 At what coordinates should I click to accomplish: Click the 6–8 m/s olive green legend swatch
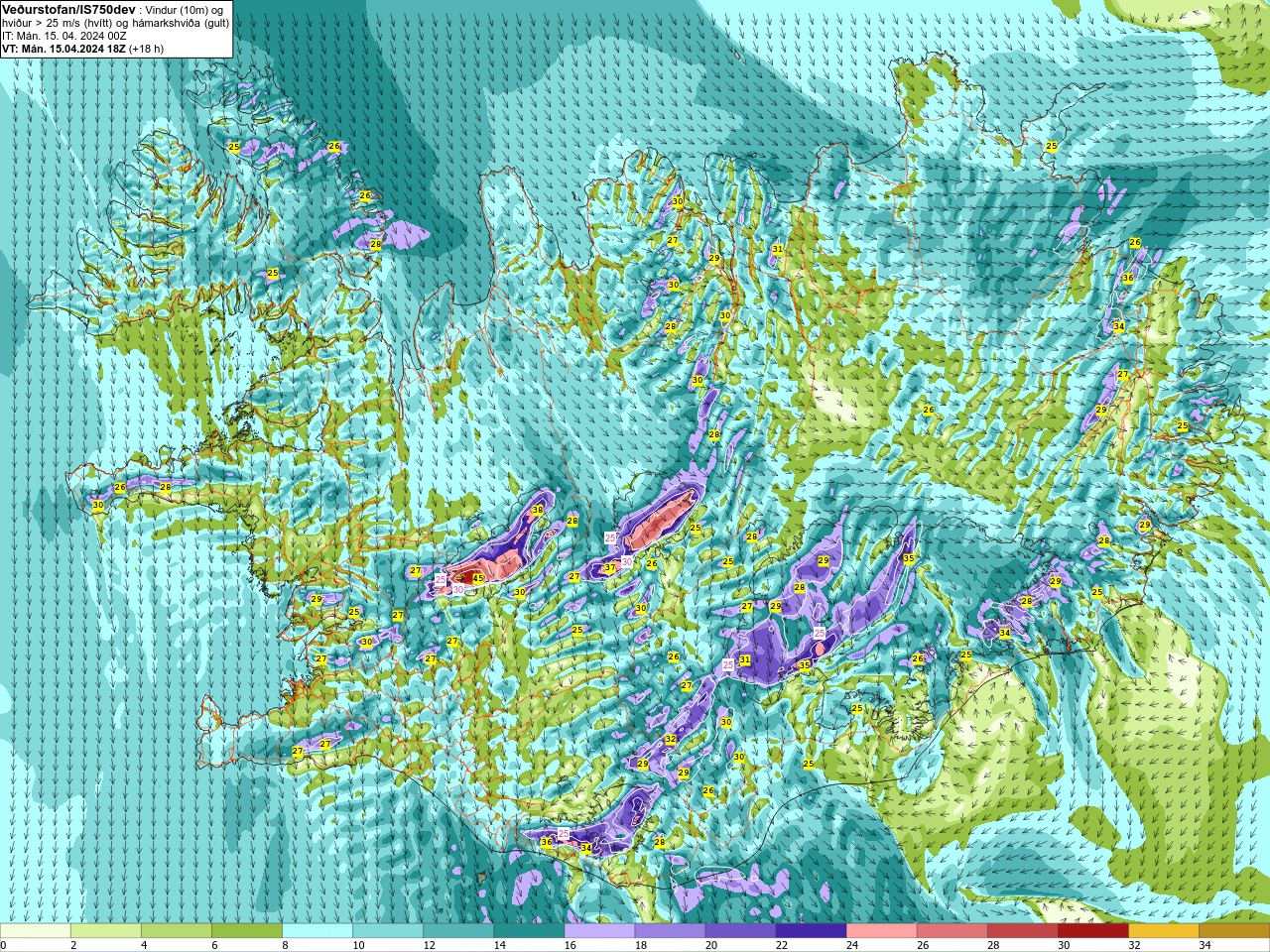pyautogui.click(x=247, y=931)
